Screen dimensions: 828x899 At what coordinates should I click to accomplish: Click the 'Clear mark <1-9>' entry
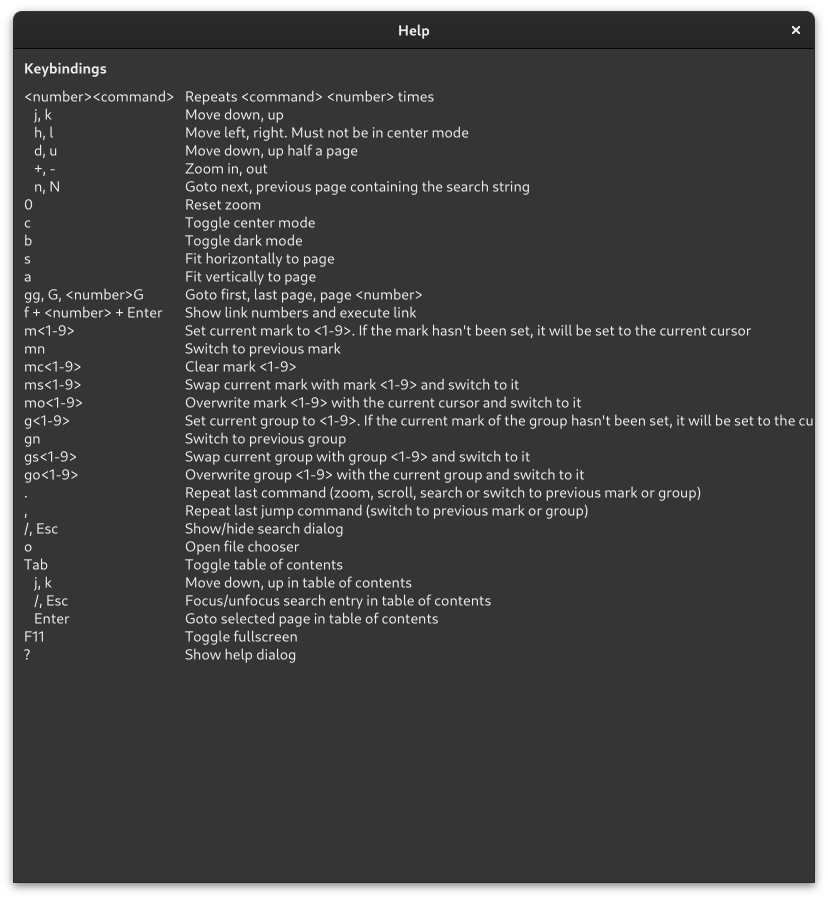point(241,367)
